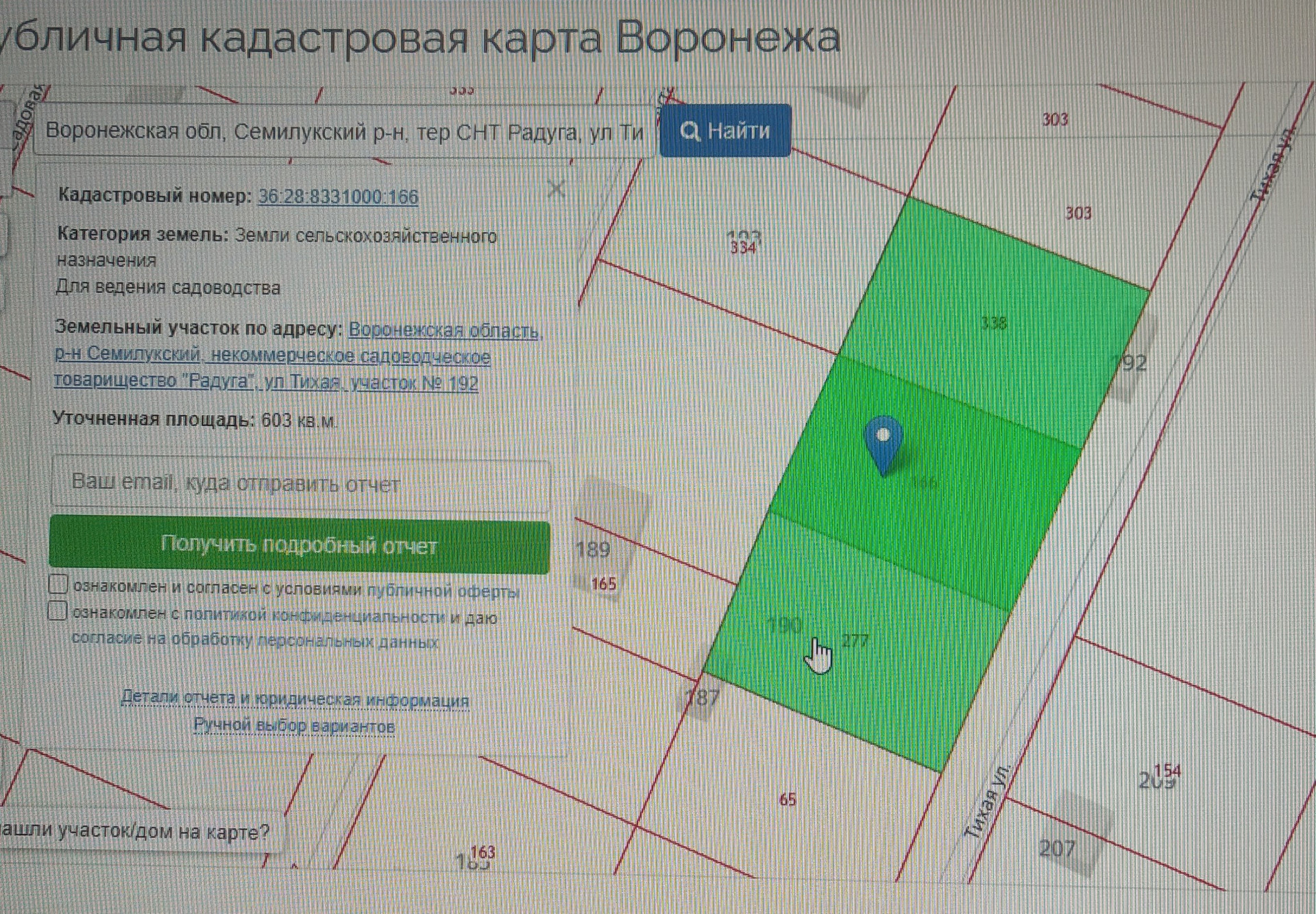Screen dimensions: 1316x914
Task: Check the privacy policy consent checkbox
Action: click(58, 610)
